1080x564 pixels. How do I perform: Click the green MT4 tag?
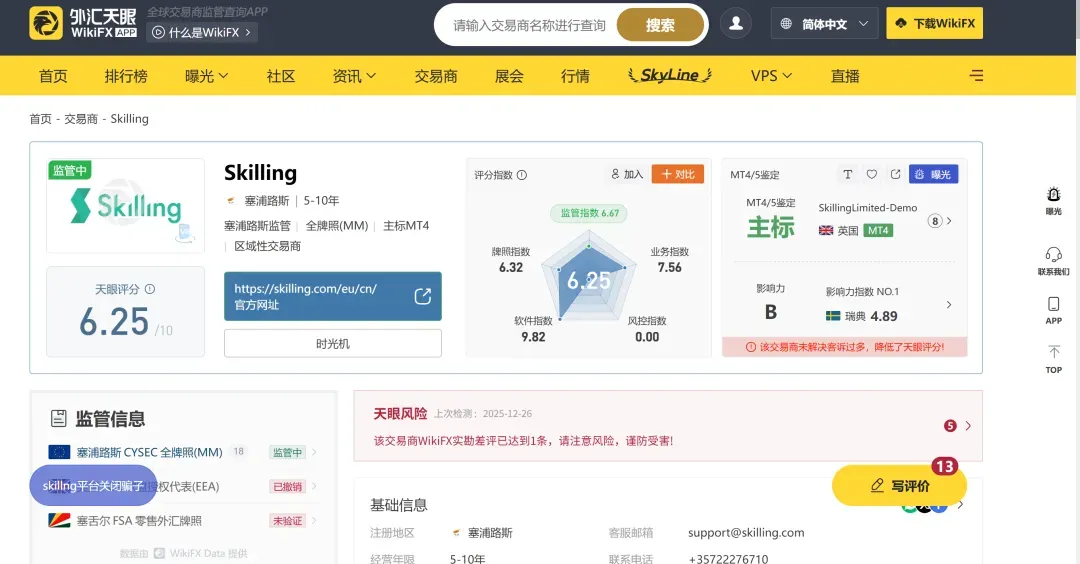pyautogui.click(x=878, y=230)
